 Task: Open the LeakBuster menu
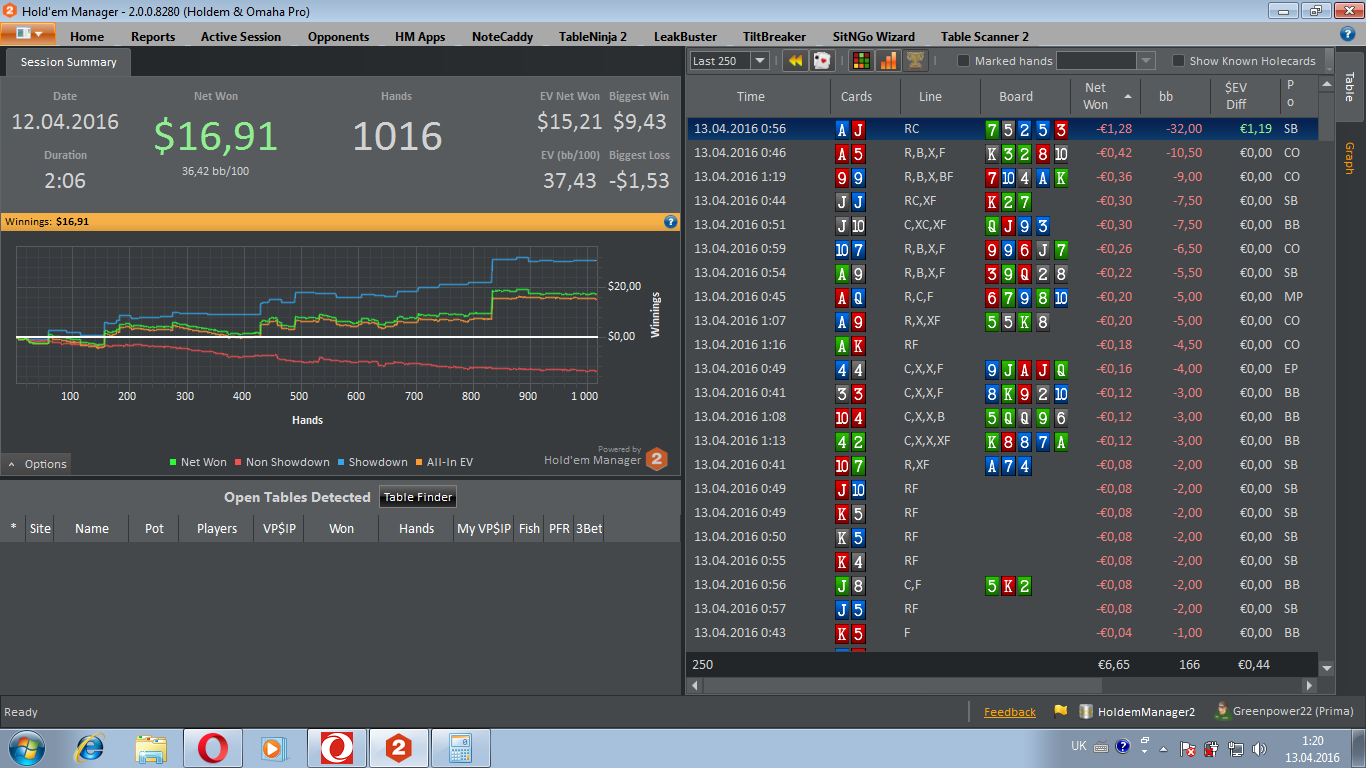click(x=687, y=36)
